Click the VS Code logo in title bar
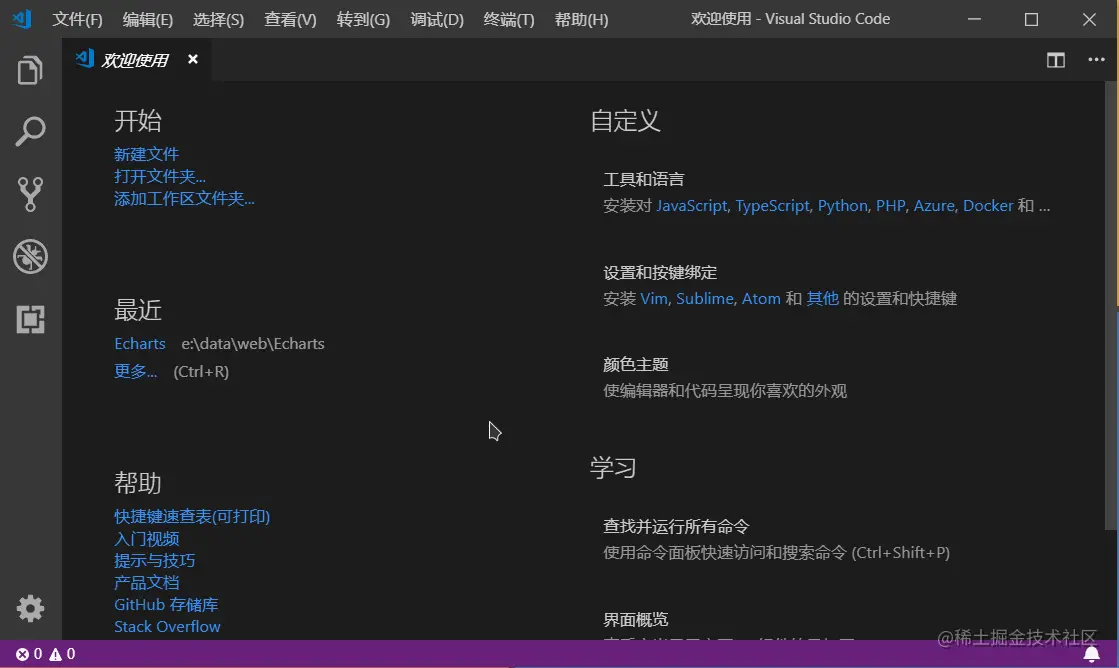 pyautogui.click(x=22, y=19)
